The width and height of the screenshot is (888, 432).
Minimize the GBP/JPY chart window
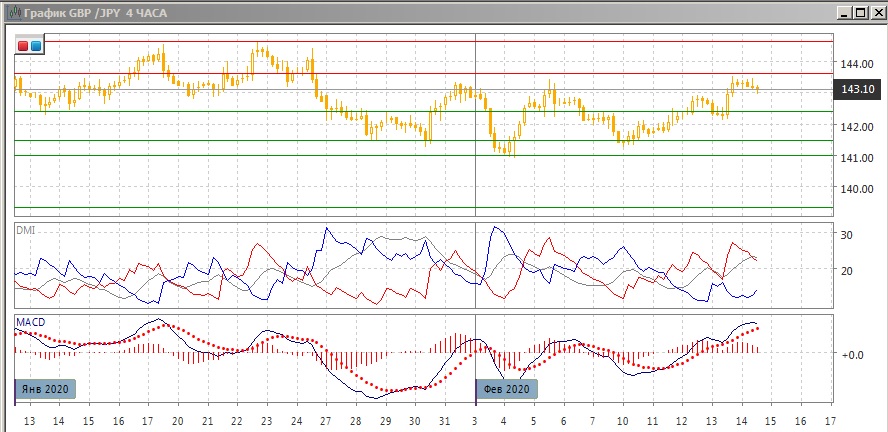pos(845,12)
